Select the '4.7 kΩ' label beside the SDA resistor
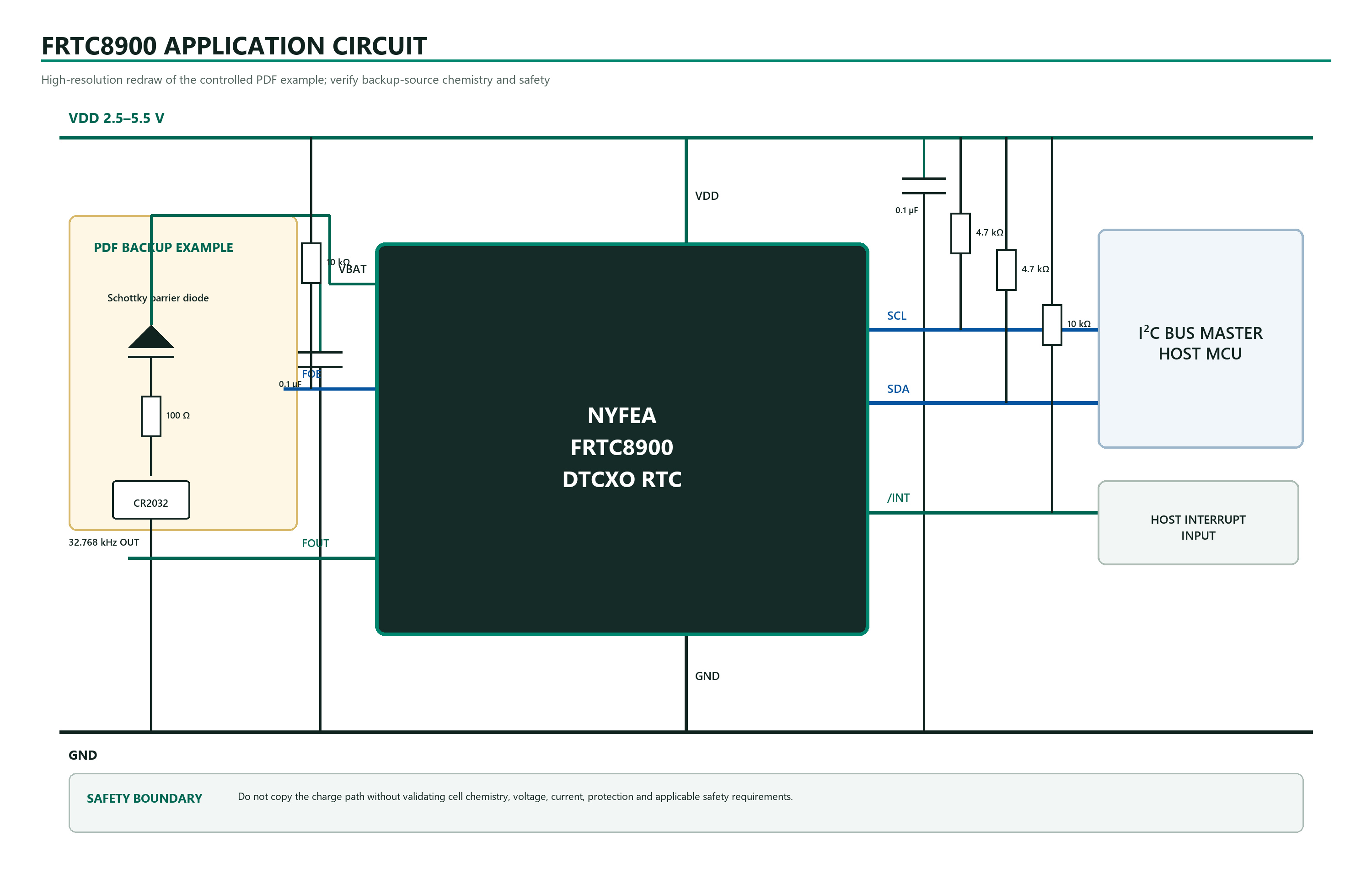The height and width of the screenshot is (869, 1372). tap(1035, 269)
